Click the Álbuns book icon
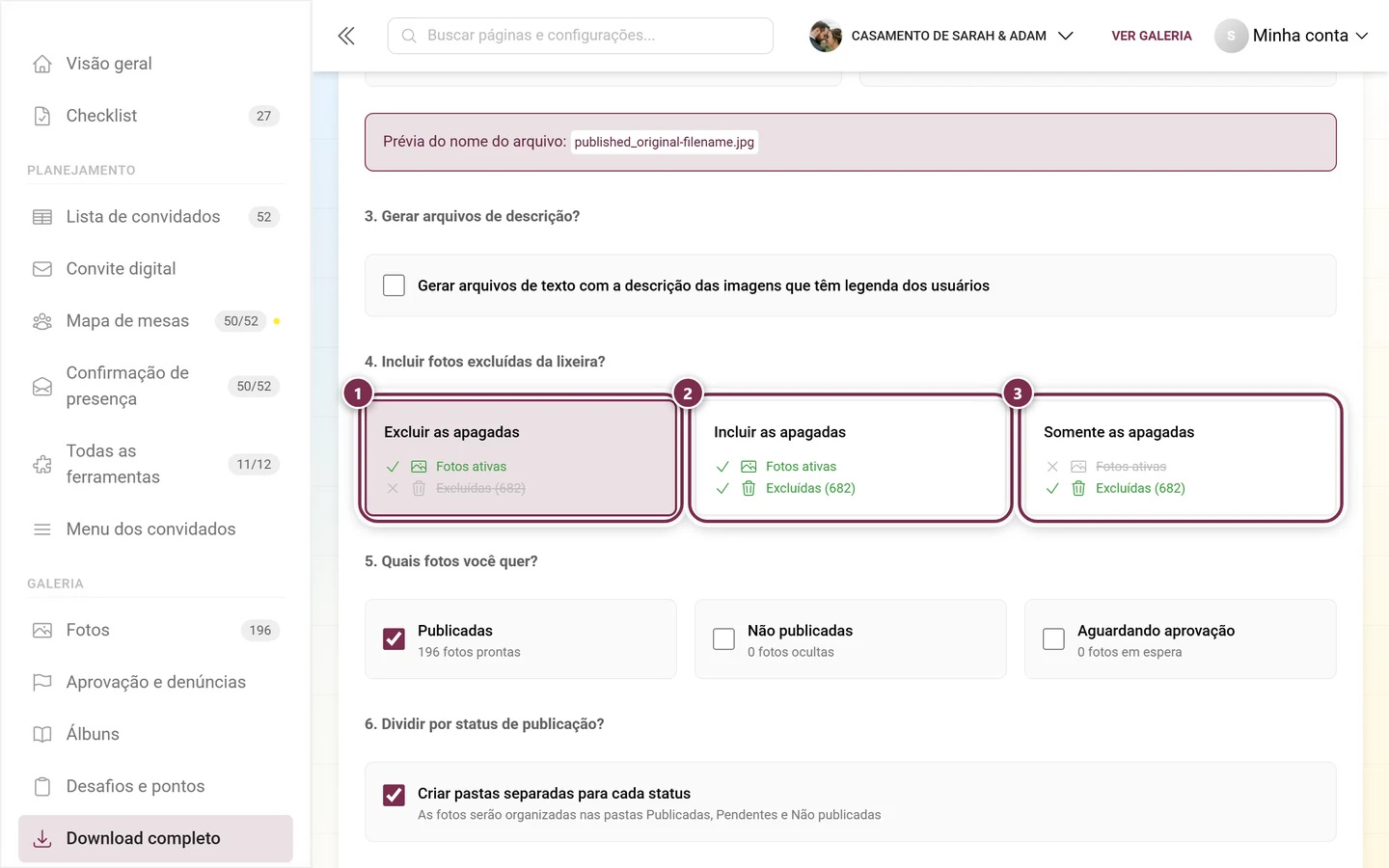The height and width of the screenshot is (868, 1389). pos(42,735)
